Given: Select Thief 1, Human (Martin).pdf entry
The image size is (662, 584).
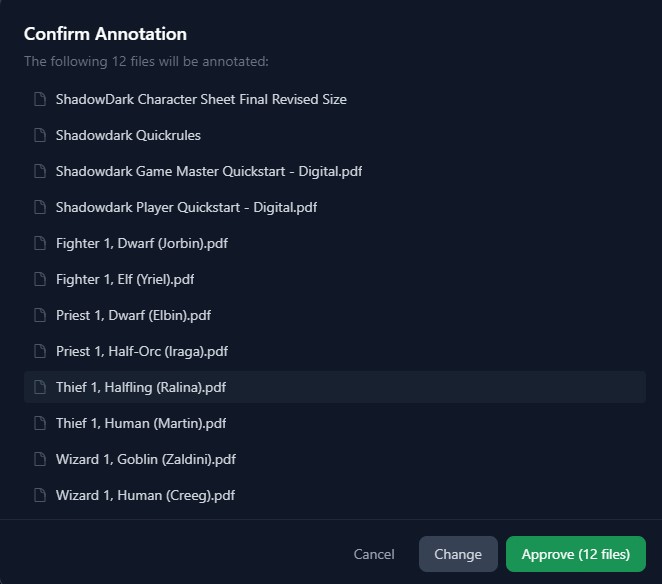Looking at the screenshot, I should pyautogui.click(x=141, y=423).
